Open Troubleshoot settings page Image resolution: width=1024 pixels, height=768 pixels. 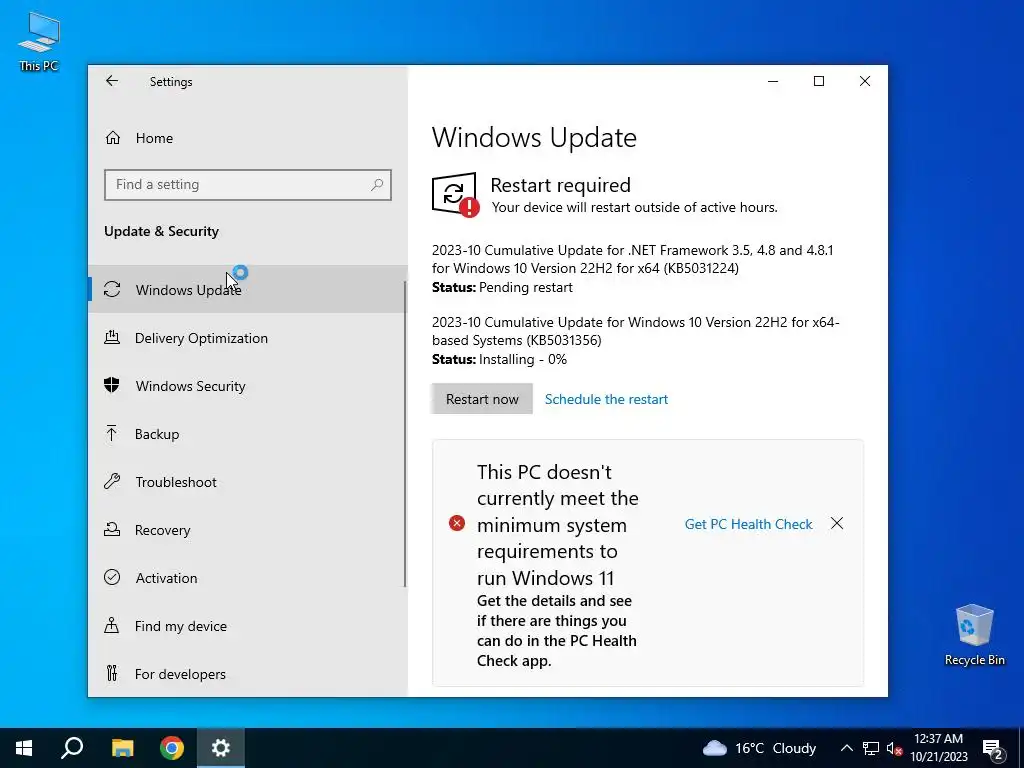[248, 482]
